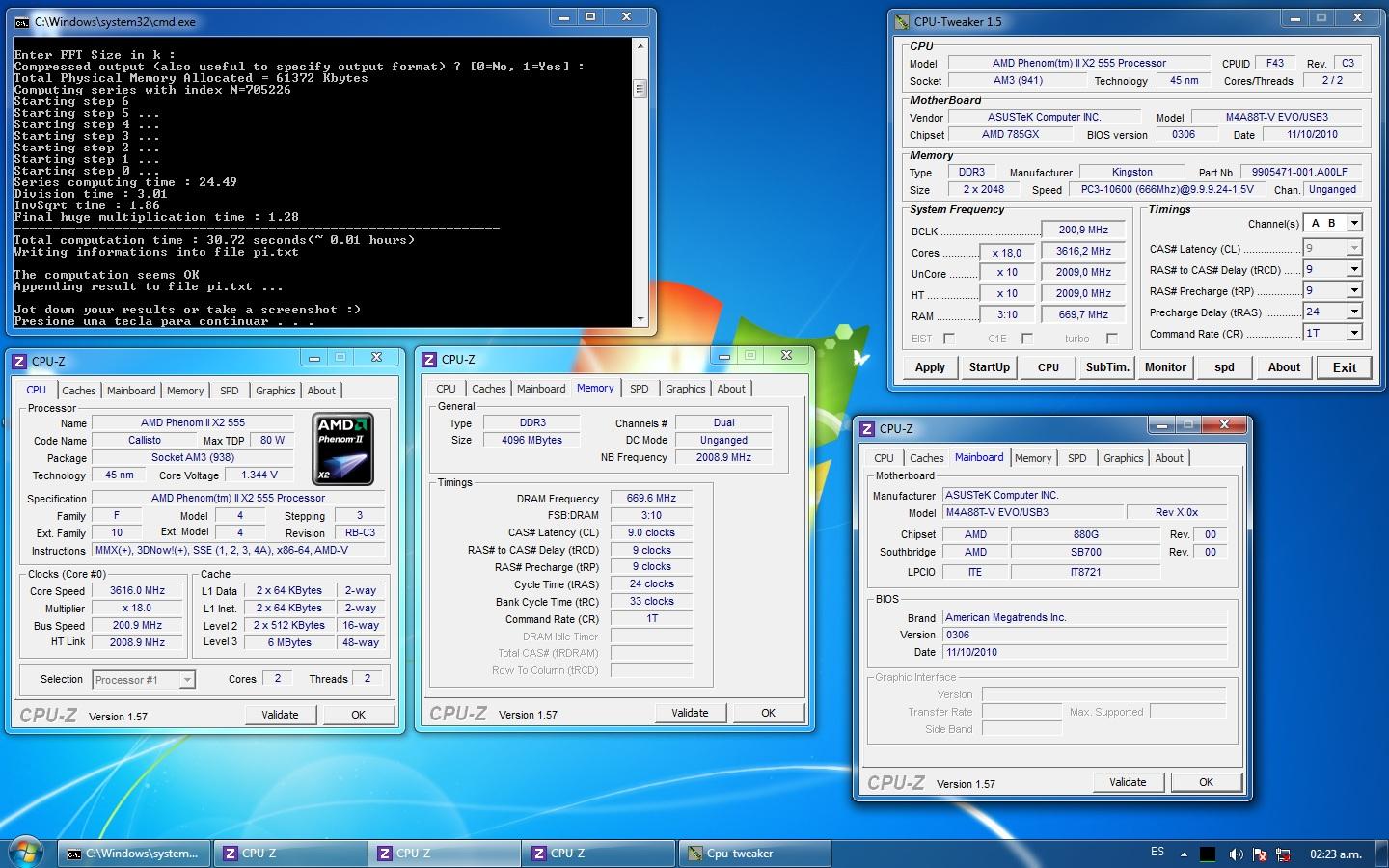Click the DRAM Frequency 669.6 MHz value
The width and height of the screenshot is (1389, 868).
651,498
